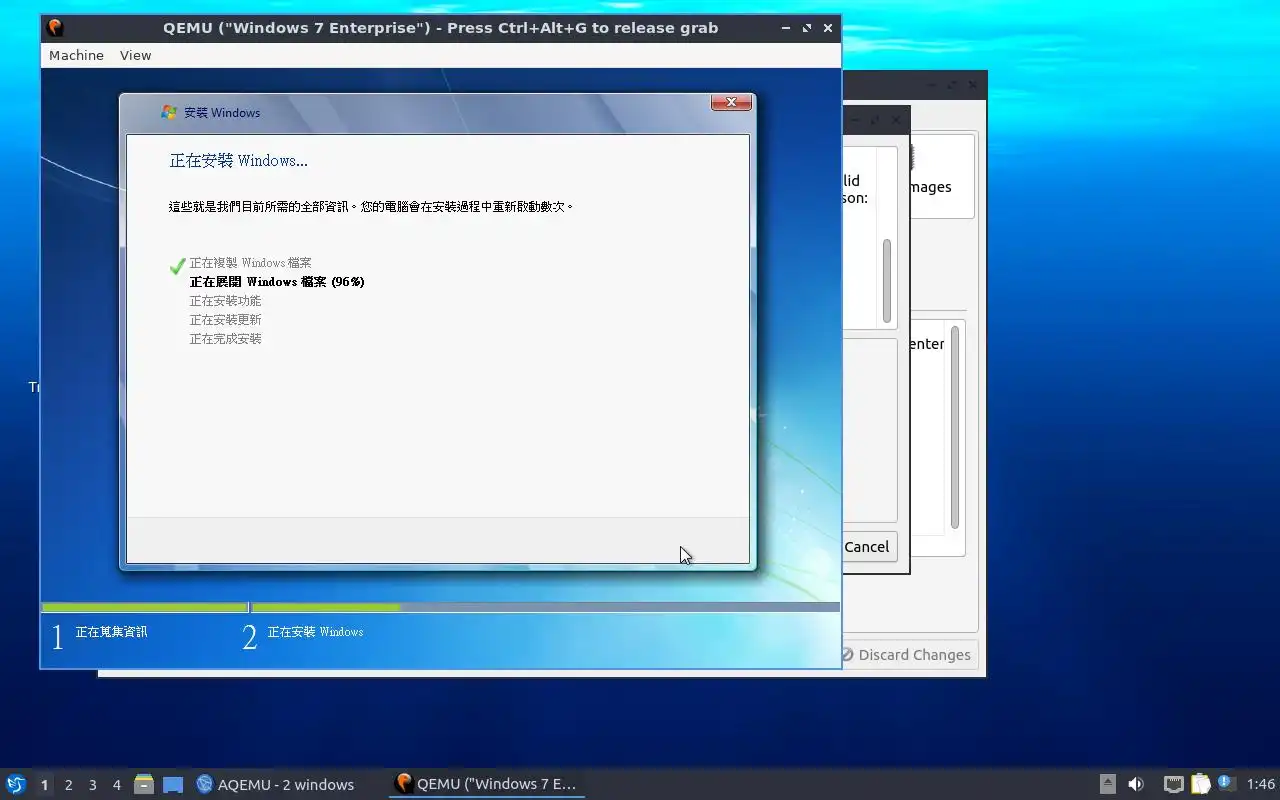Click the wired network tray icon
The image size is (1280, 800).
[x=1174, y=785]
